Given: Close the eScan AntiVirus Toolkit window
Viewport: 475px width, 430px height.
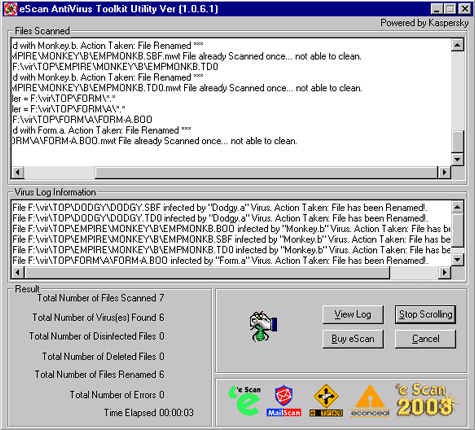Looking at the screenshot, I should pos(465,9).
